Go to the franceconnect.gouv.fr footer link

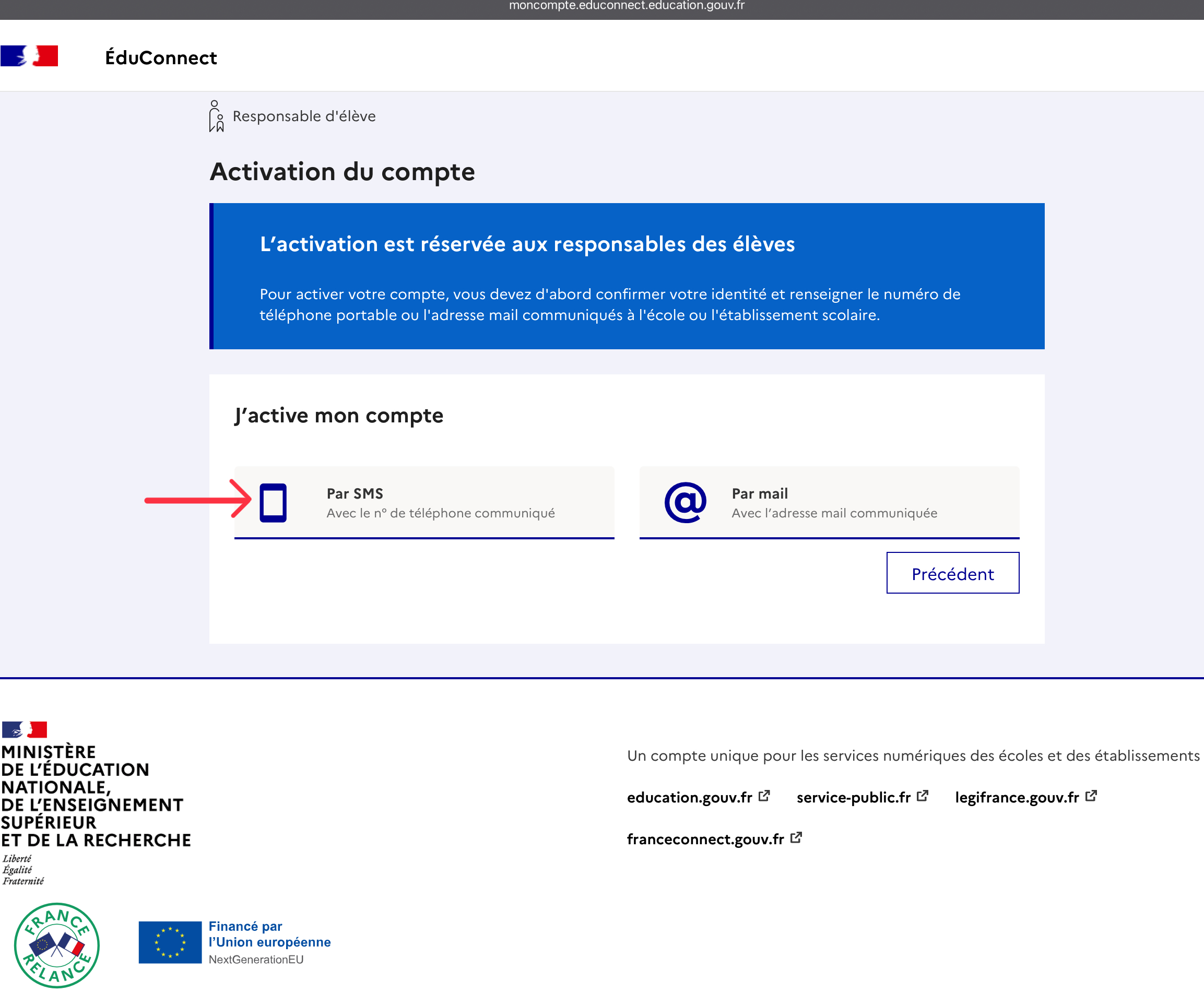(x=705, y=840)
